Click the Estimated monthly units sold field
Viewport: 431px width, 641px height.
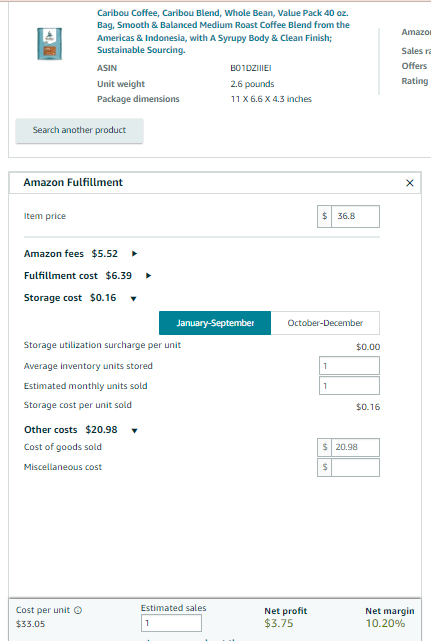click(x=349, y=385)
